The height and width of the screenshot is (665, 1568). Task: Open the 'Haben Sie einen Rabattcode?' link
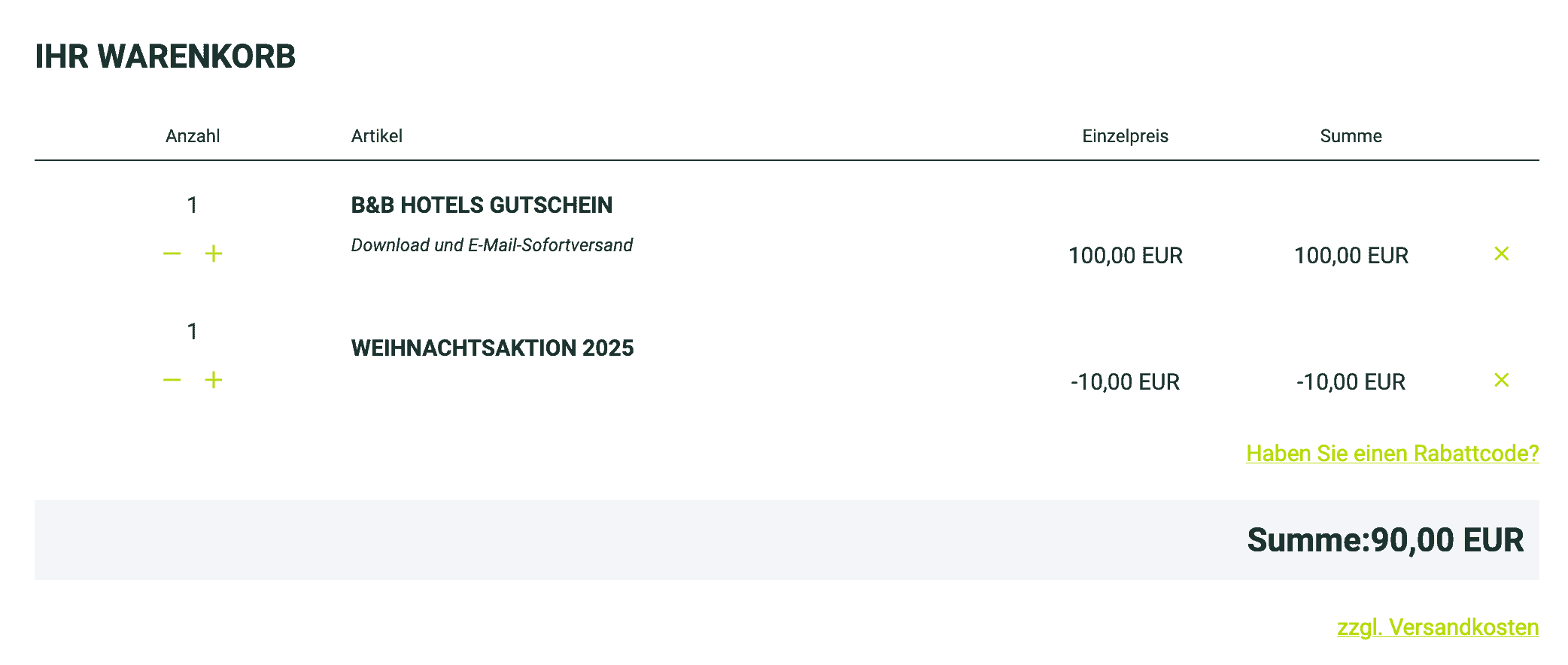[1392, 454]
